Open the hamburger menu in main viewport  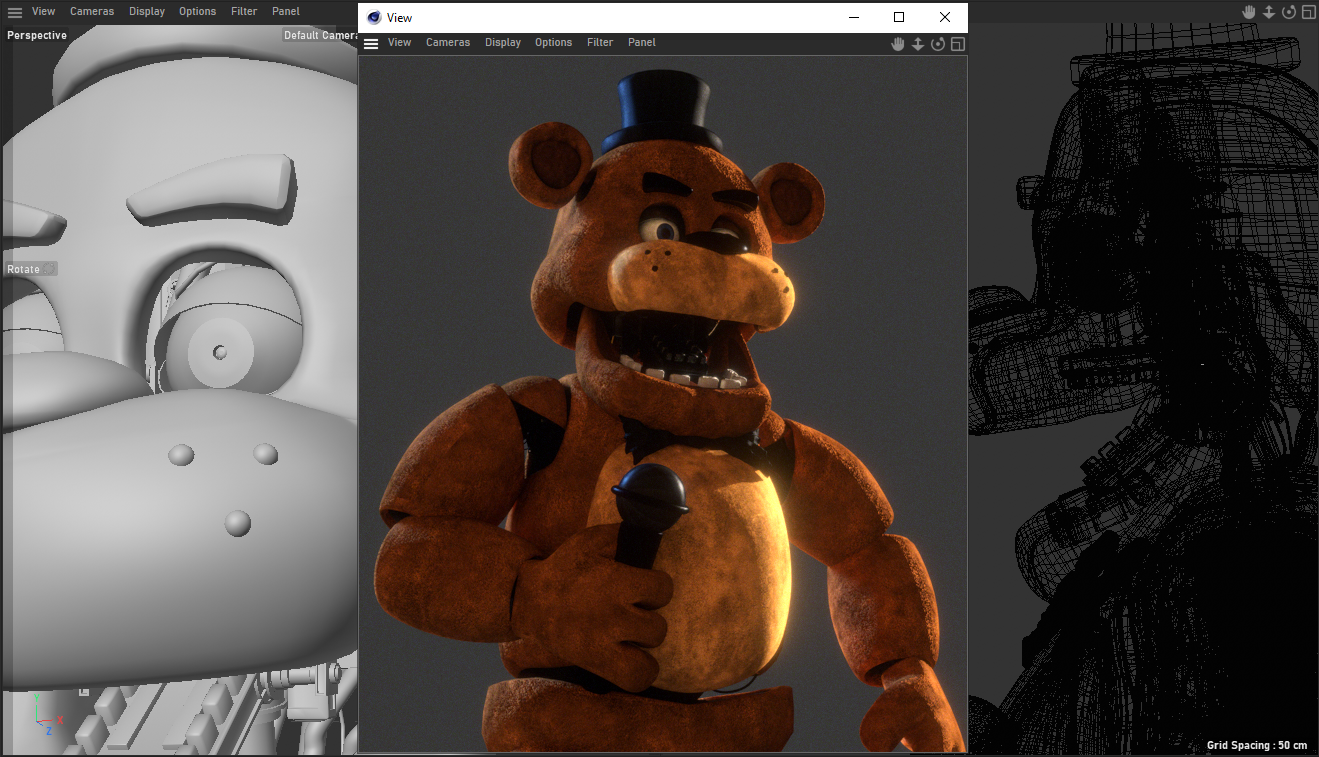[15, 12]
